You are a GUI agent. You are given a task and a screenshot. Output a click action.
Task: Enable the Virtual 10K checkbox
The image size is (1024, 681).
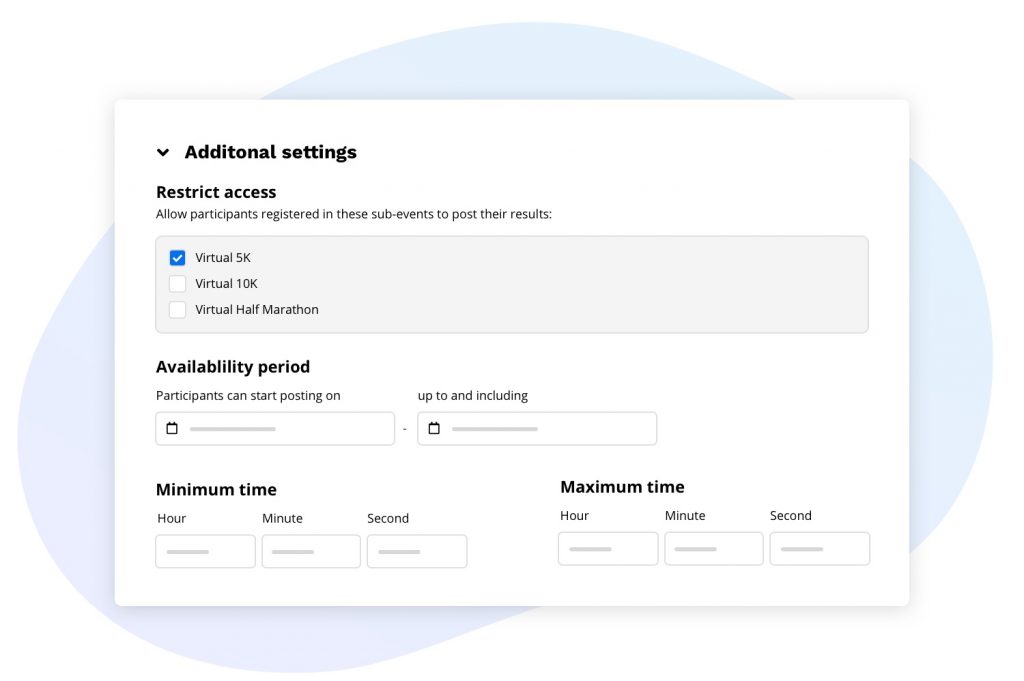pos(177,284)
